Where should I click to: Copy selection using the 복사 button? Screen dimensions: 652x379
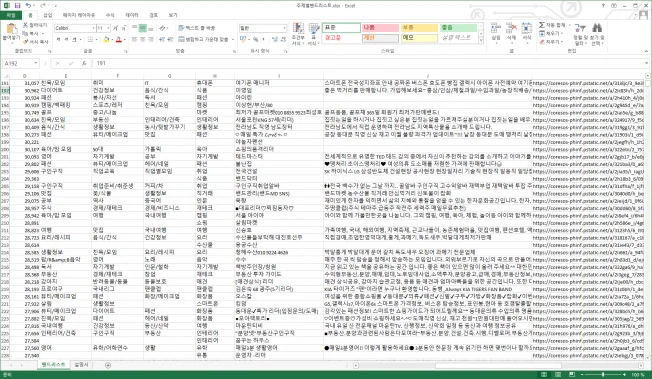(x=31, y=33)
